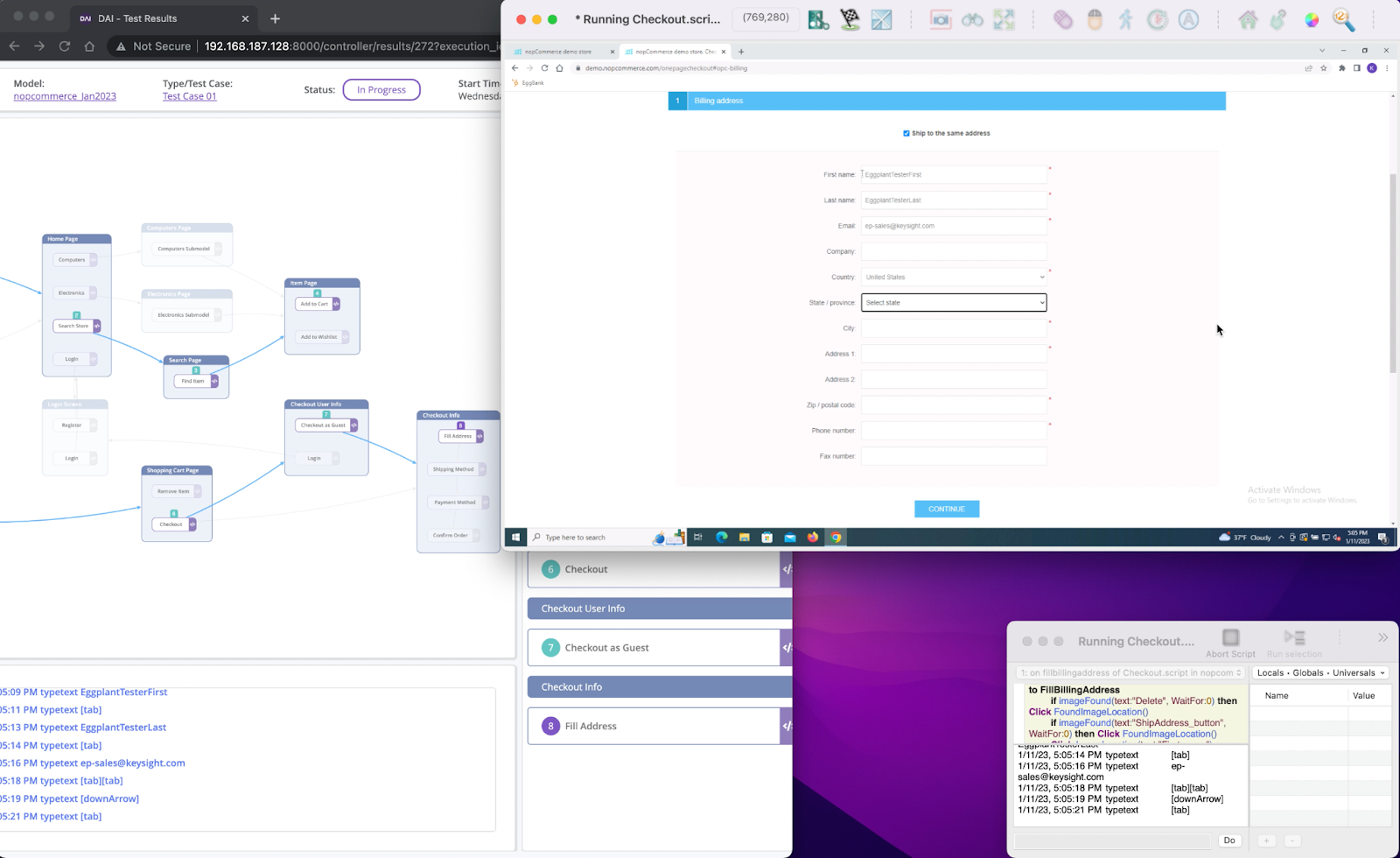
Task: Click the Zip / postal code field
Action: 954,405
